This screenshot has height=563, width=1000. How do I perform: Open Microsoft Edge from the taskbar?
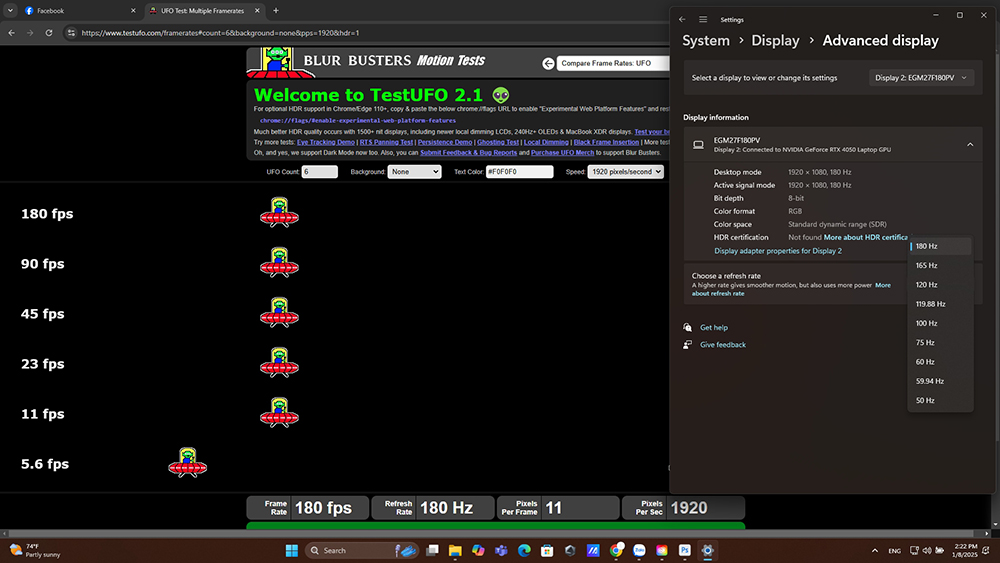point(524,550)
